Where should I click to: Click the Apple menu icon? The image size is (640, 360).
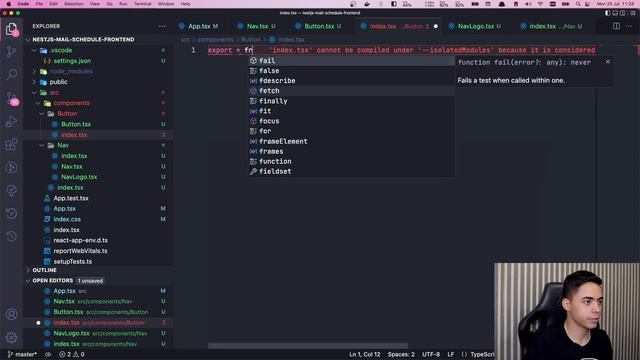(x=9, y=4)
